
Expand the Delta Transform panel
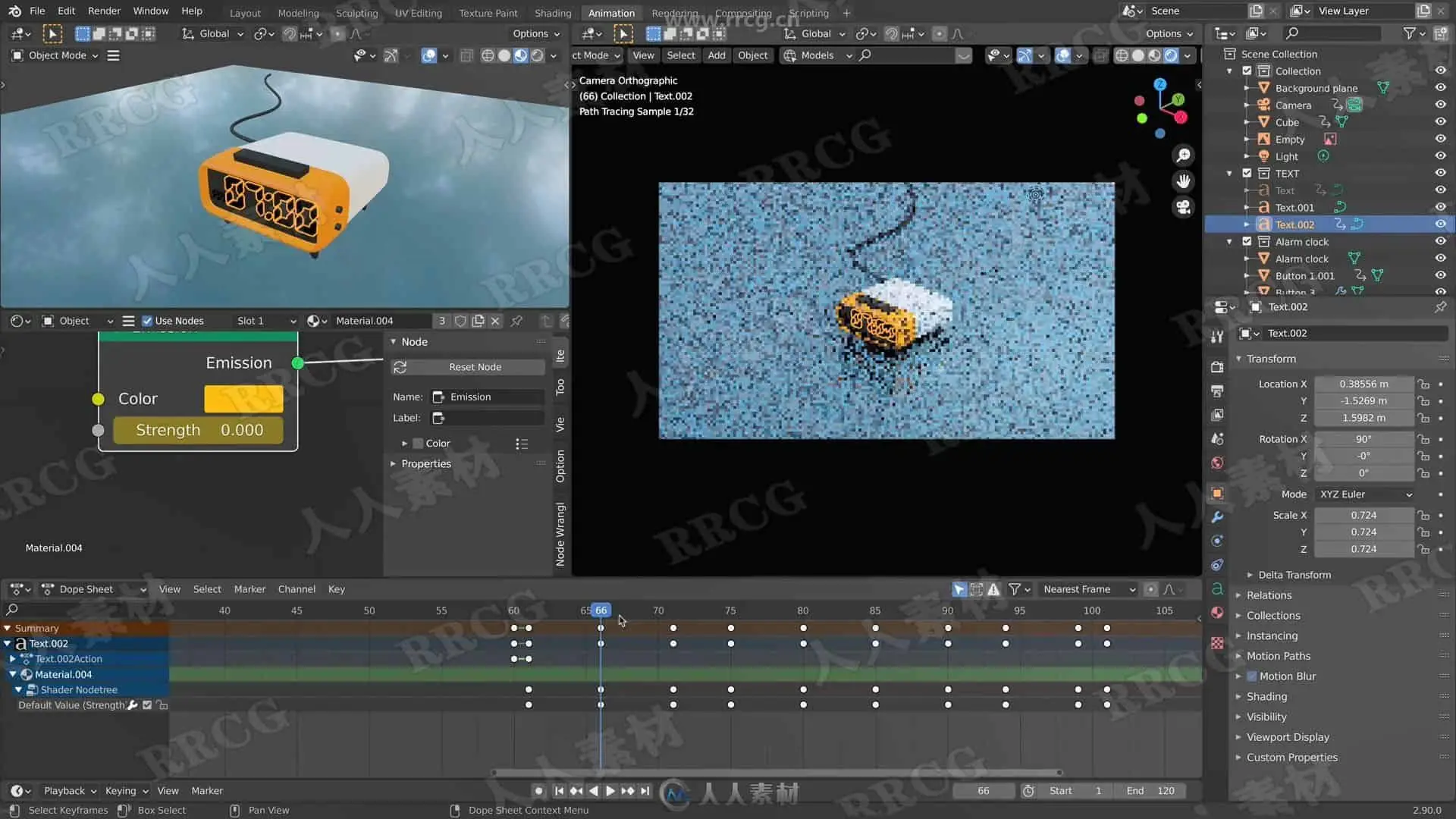click(1294, 575)
